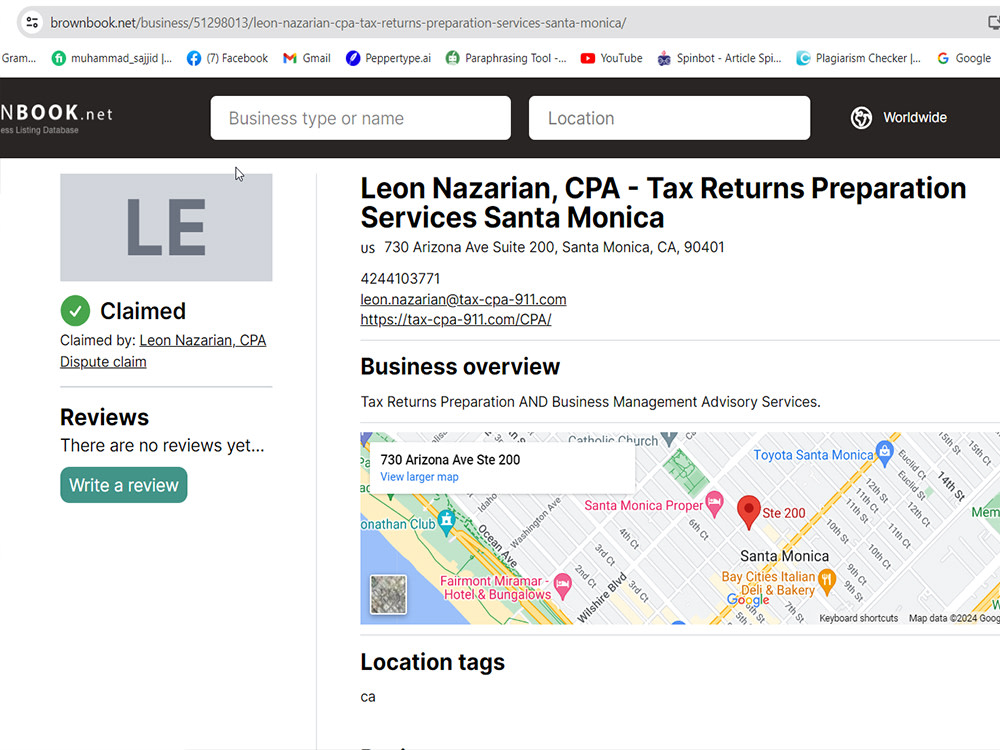Click the site info icon in address bar
1000x750 pixels.
pos(31,22)
